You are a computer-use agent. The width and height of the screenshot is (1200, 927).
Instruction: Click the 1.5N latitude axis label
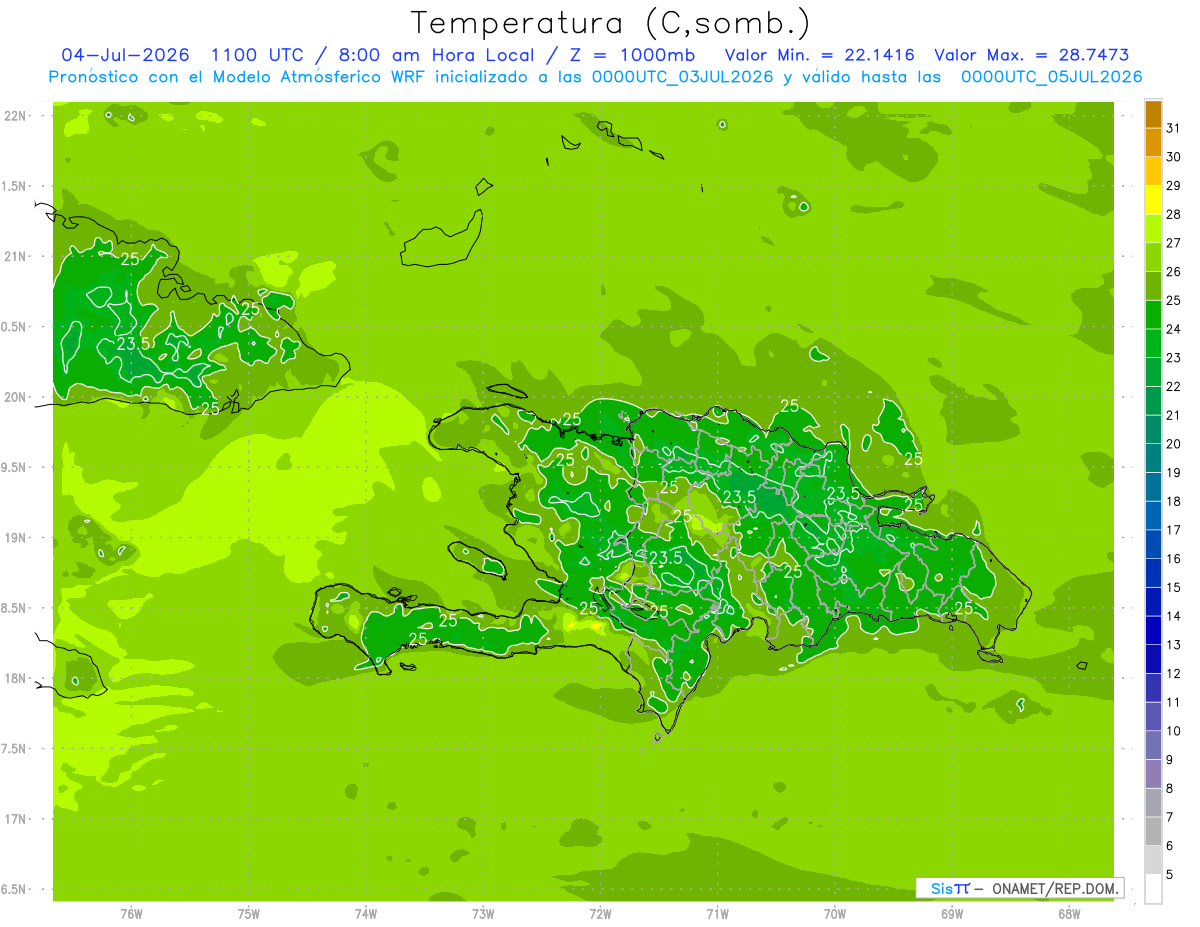[x=14, y=186]
